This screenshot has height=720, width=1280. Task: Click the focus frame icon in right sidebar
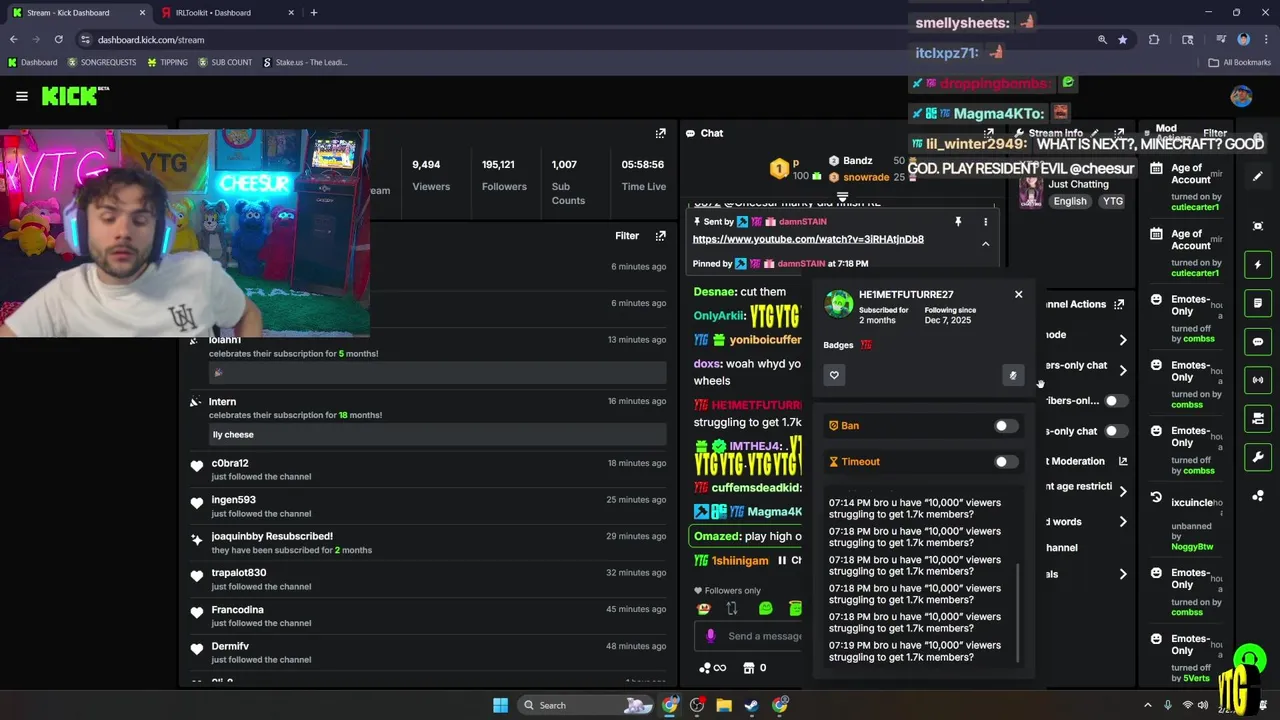(1258, 226)
